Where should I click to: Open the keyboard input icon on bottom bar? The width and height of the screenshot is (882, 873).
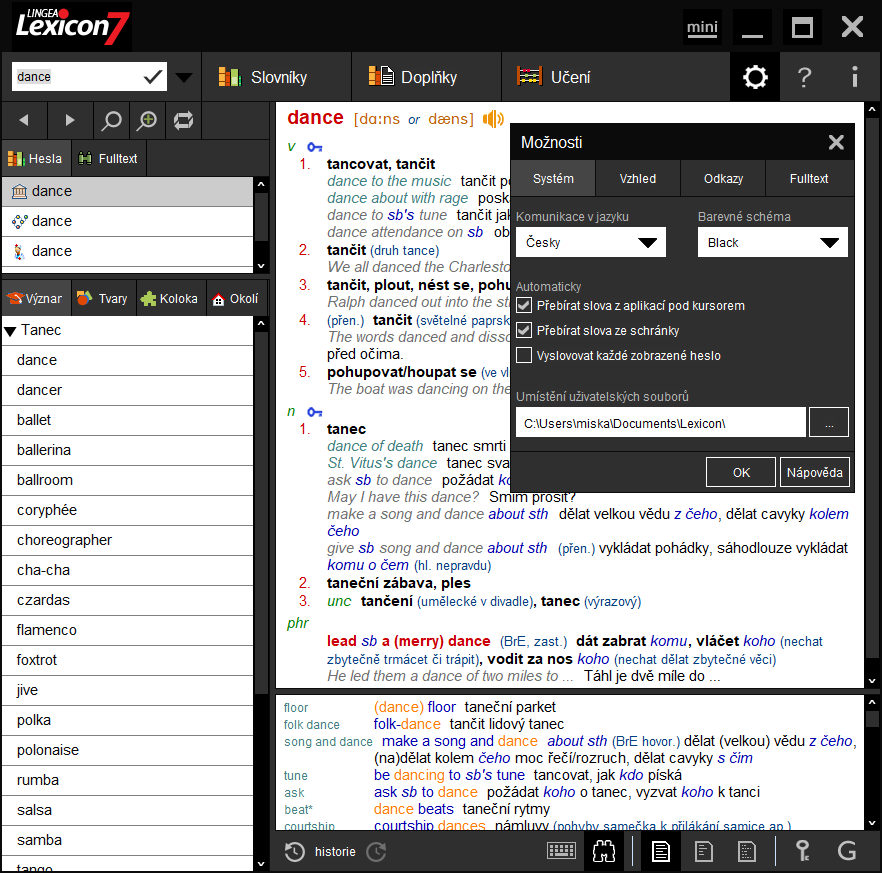(x=562, y=850)
